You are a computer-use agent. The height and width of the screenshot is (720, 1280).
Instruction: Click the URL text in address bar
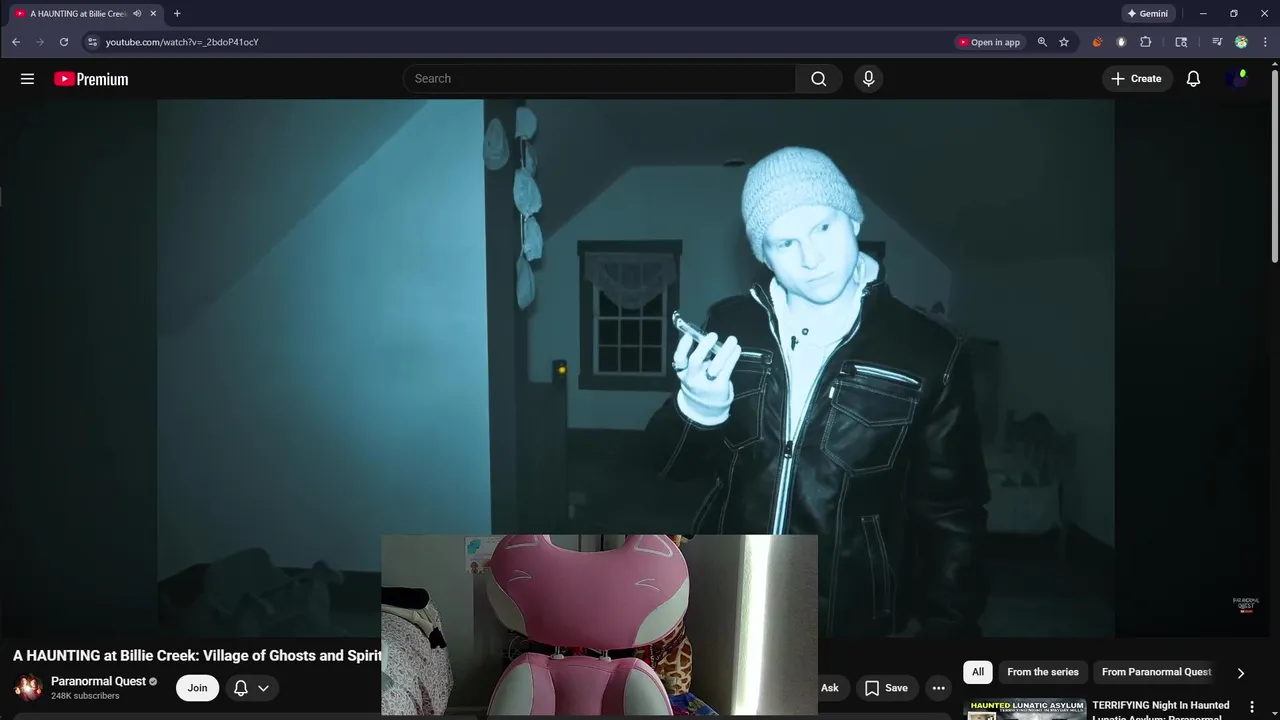coord(182,42)
